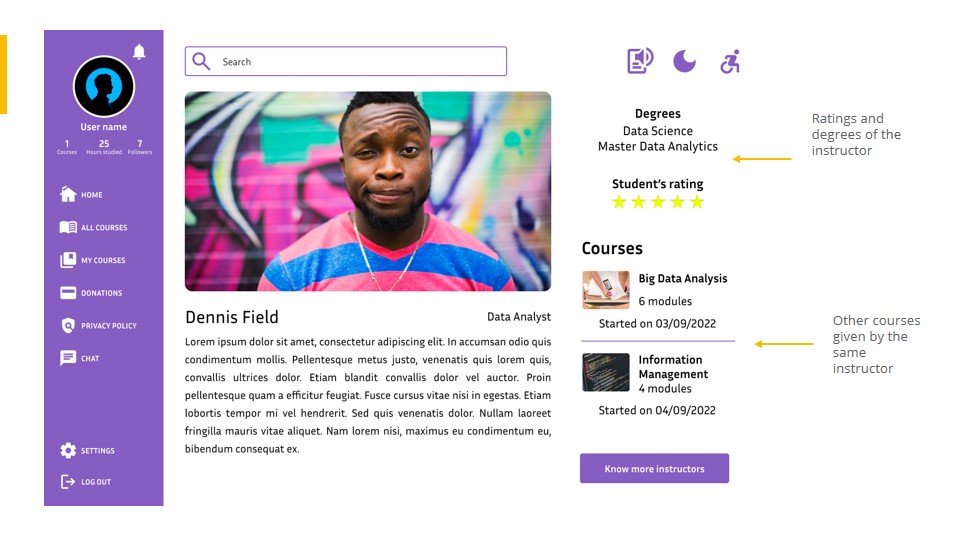
Task: Click the Home house icon
Action: pyautogui.click(x=68, y=194)
